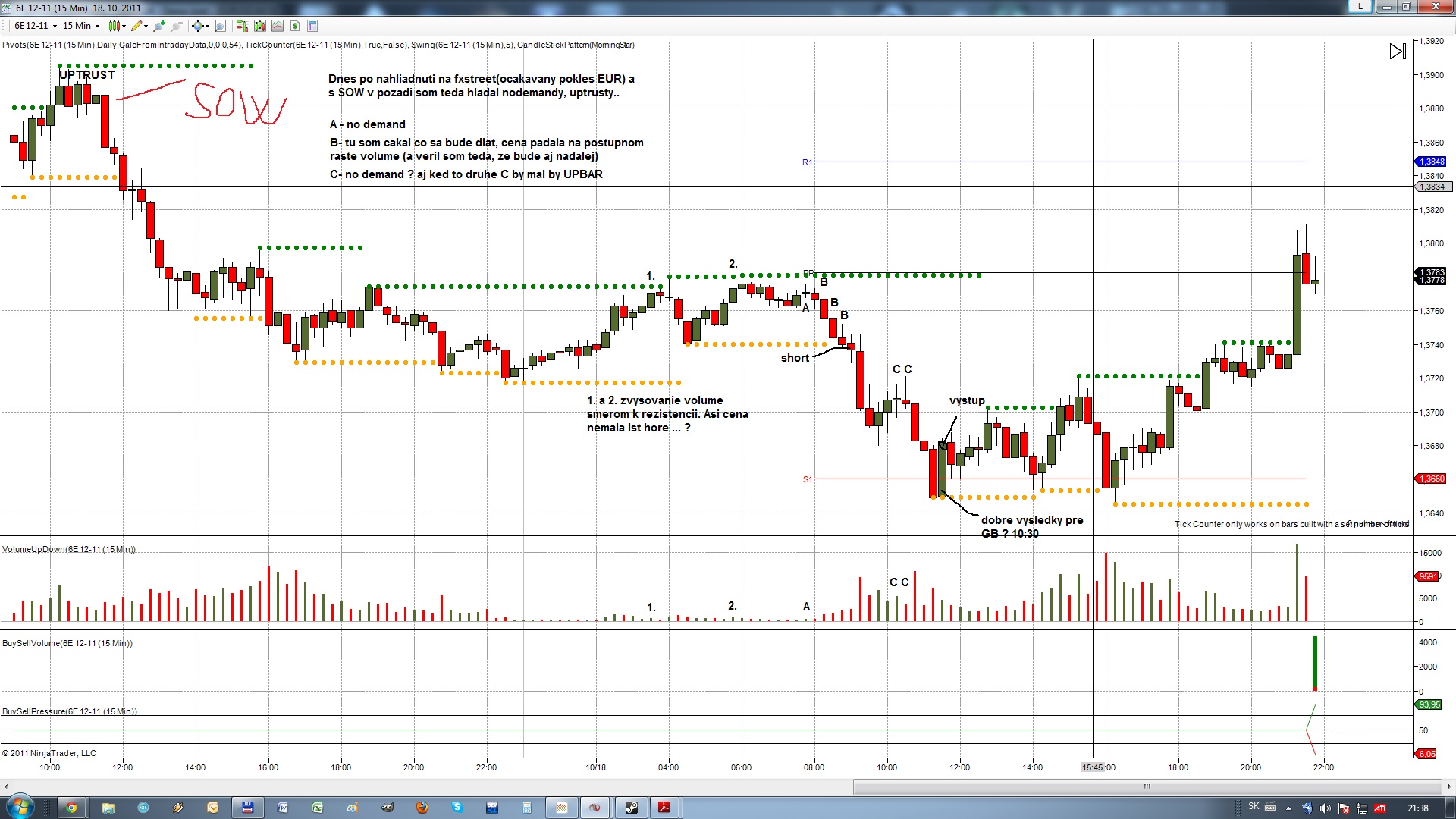Toggle the chart trader icon
The width and height of the screenshot is (1456, 819).
pos(242,26)
